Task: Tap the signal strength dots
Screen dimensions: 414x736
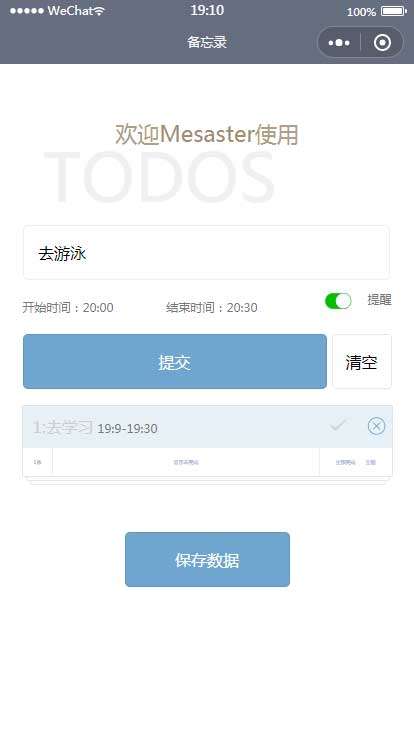Action: [x=27, y=11]
